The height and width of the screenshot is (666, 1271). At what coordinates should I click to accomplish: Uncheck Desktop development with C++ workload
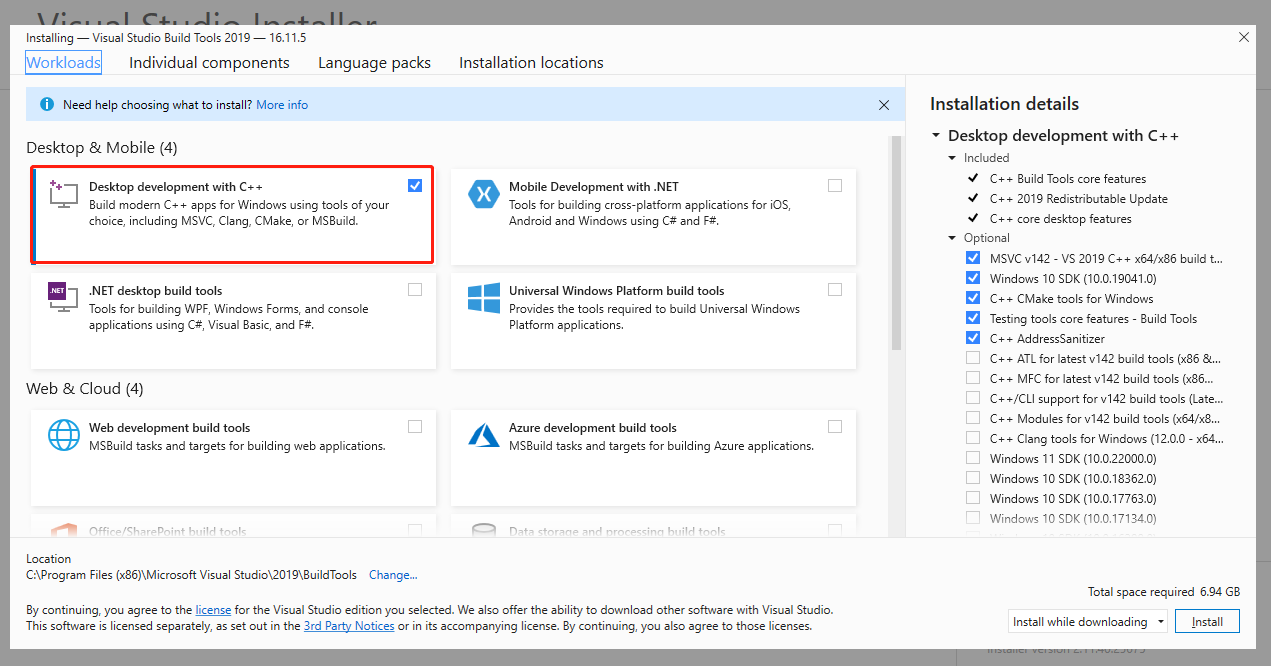tap(415, 185)
